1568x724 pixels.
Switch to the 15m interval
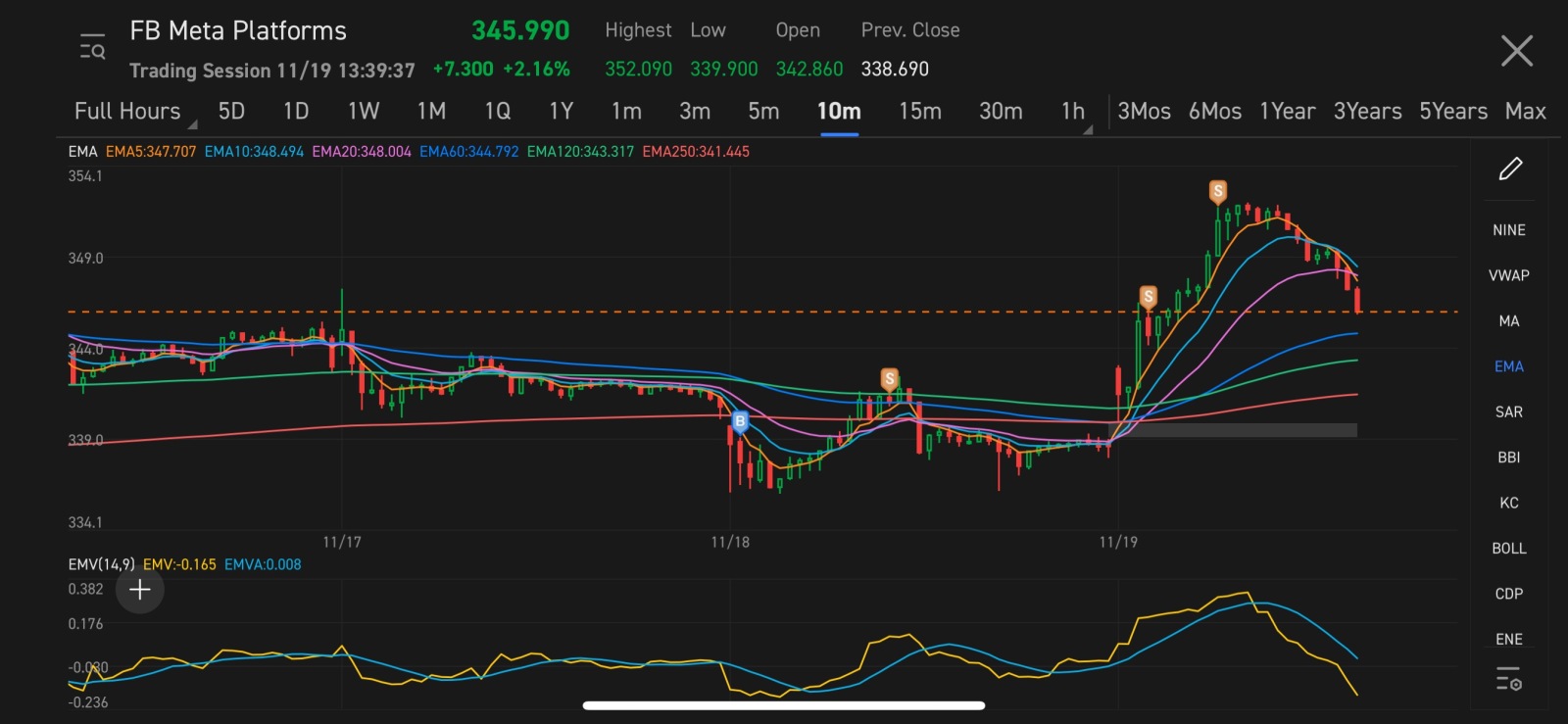pyautogui.click(x=920, y=111)
